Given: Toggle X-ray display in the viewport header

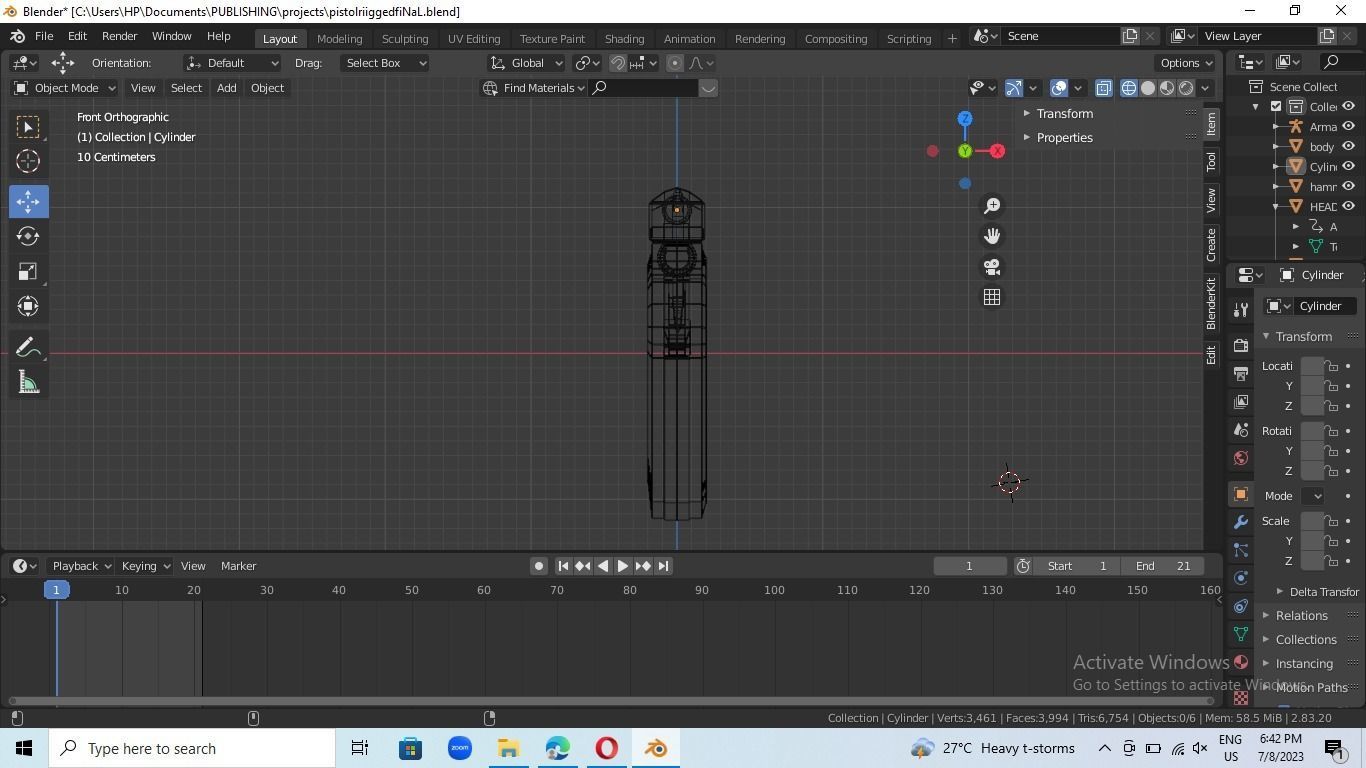Looking at the screenshot, I should (1103, 88).
